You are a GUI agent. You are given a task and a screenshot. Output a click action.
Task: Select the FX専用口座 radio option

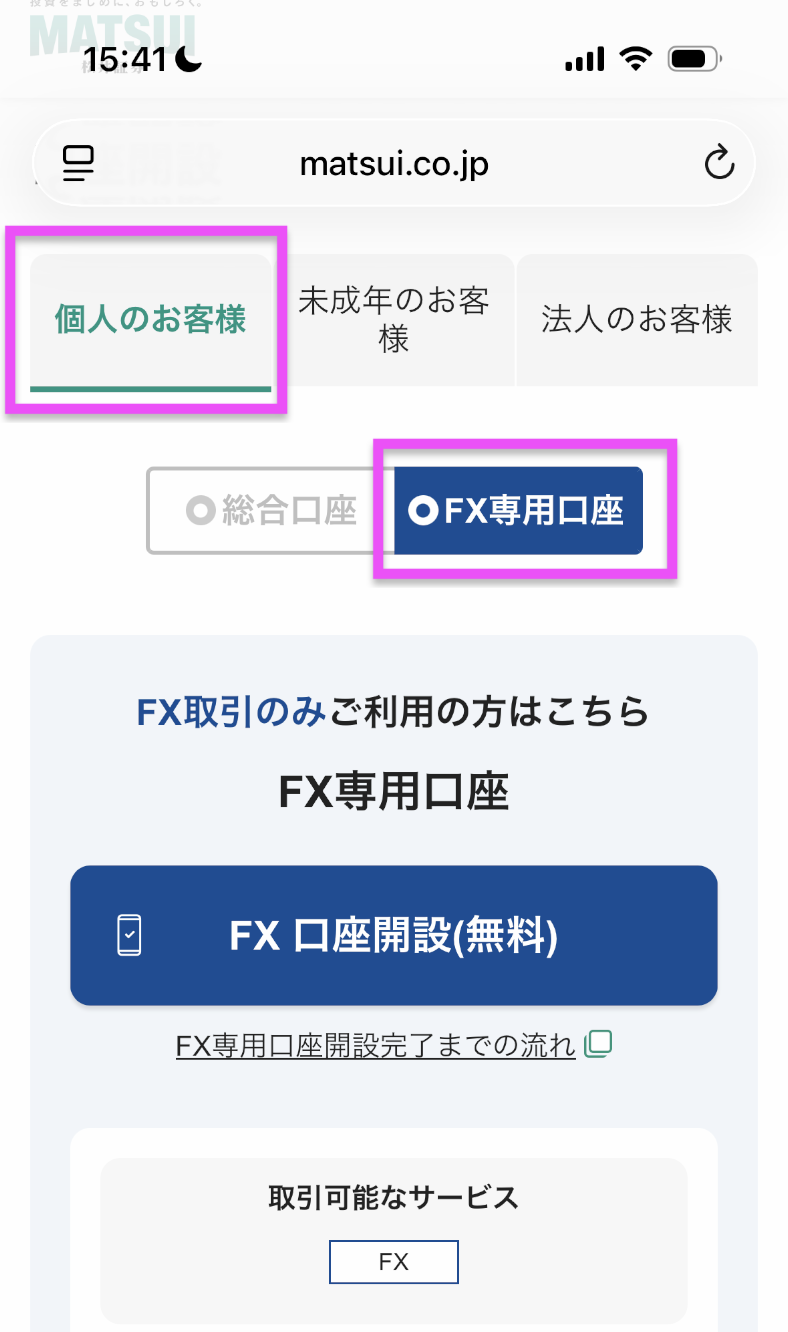(518, 511)
